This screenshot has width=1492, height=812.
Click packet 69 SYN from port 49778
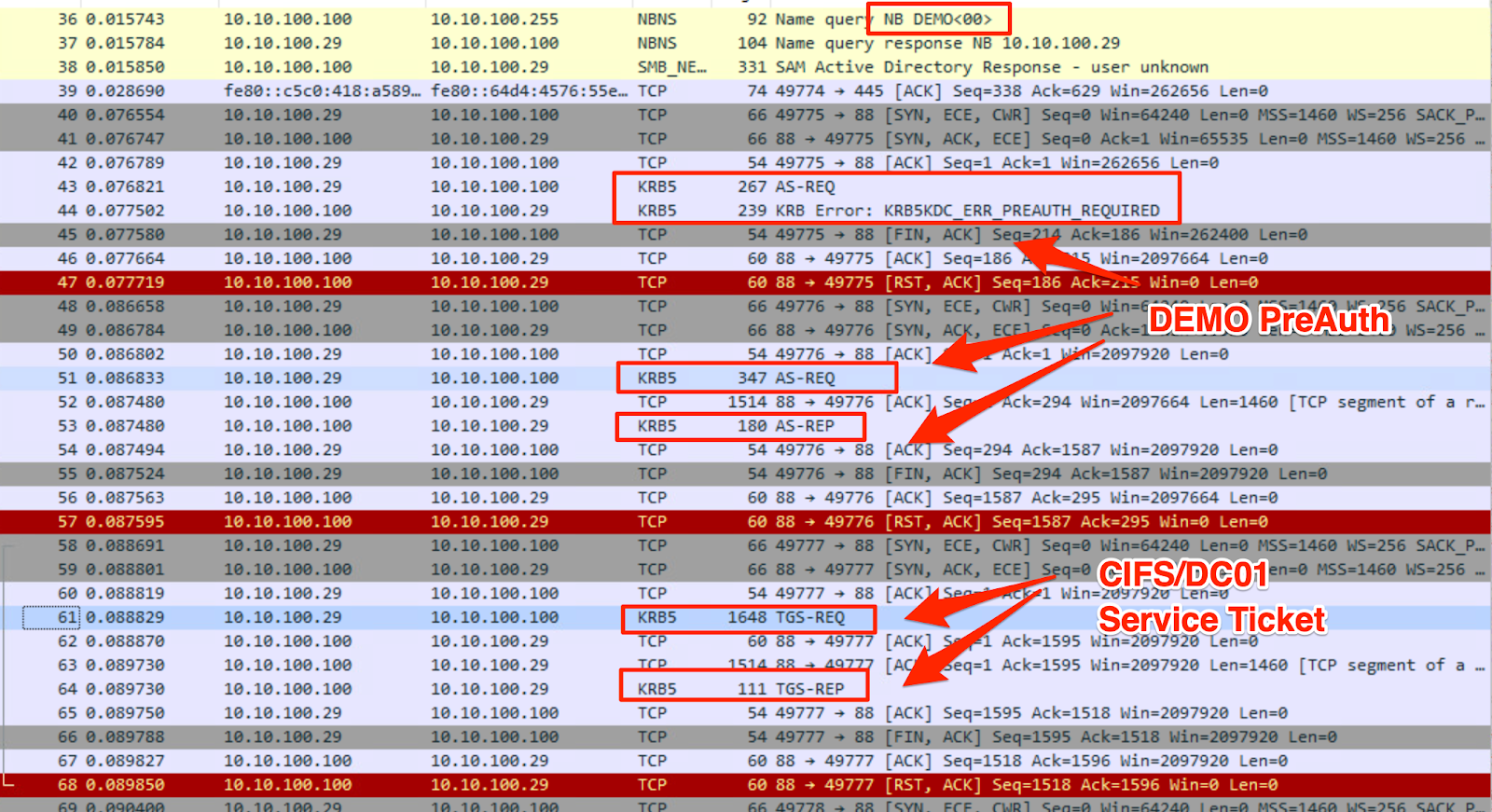coord(559,805)
